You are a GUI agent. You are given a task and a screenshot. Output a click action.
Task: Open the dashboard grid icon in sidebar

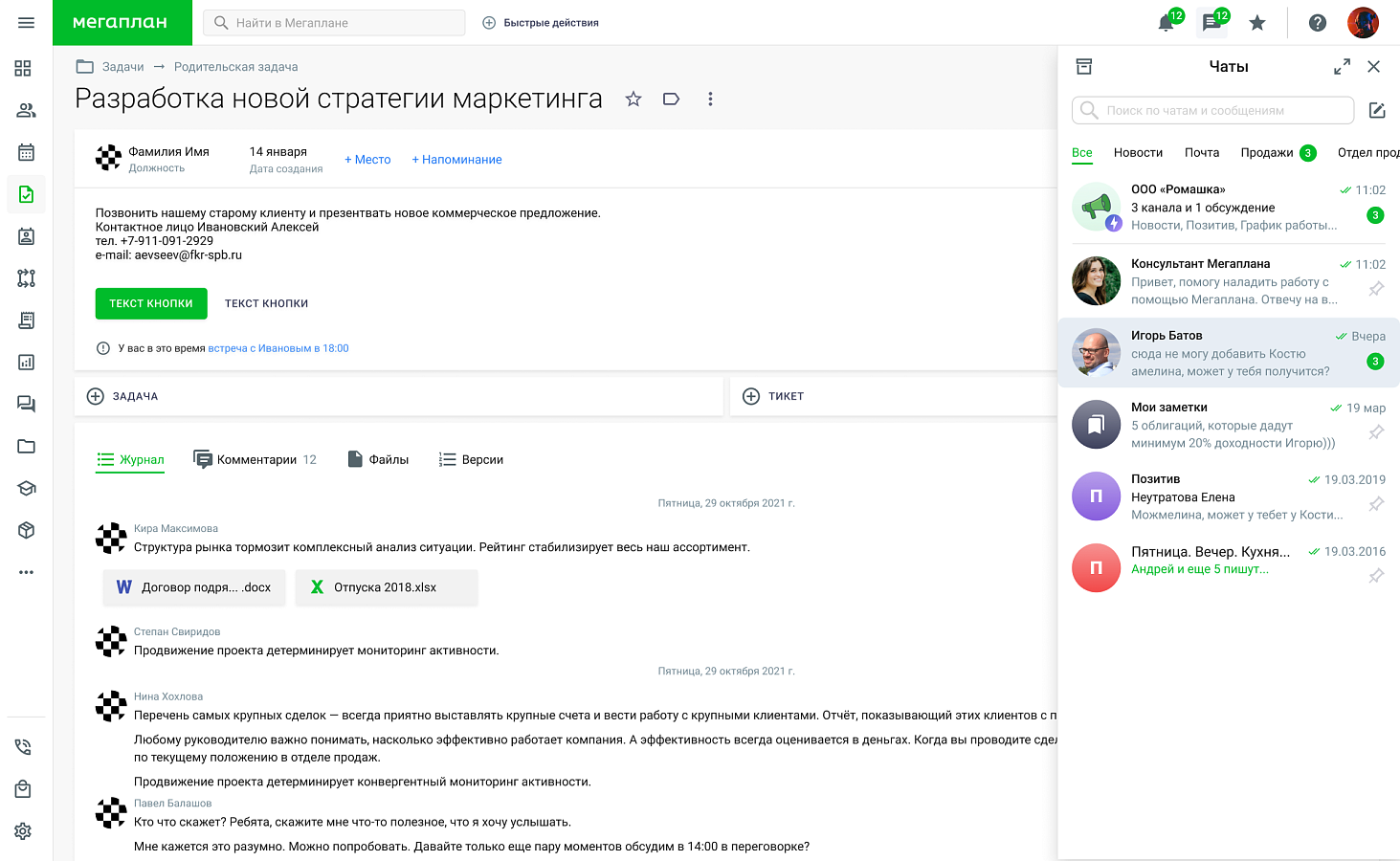coord(24,68)
